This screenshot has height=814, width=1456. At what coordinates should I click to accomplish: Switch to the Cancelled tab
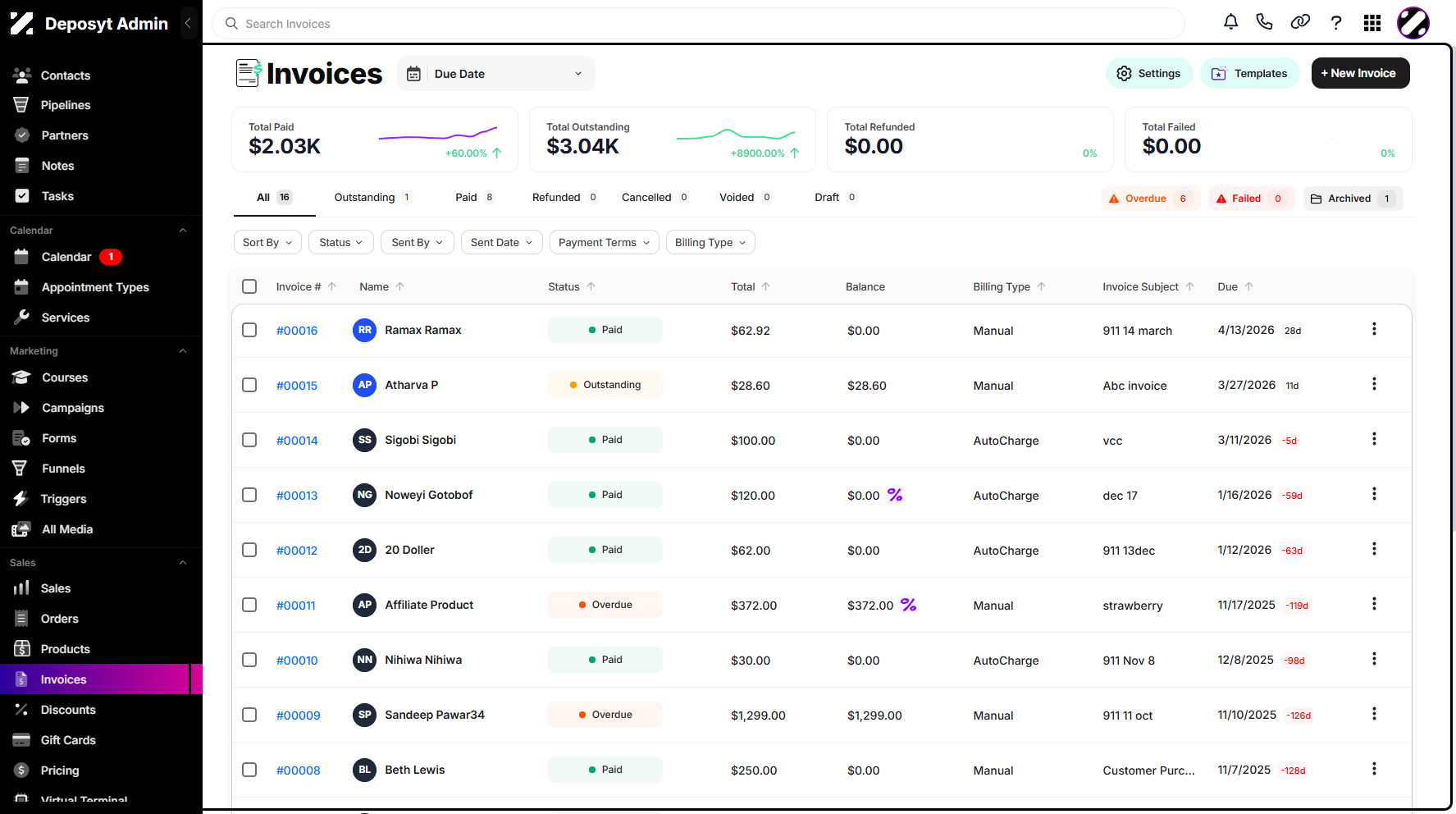655,197
